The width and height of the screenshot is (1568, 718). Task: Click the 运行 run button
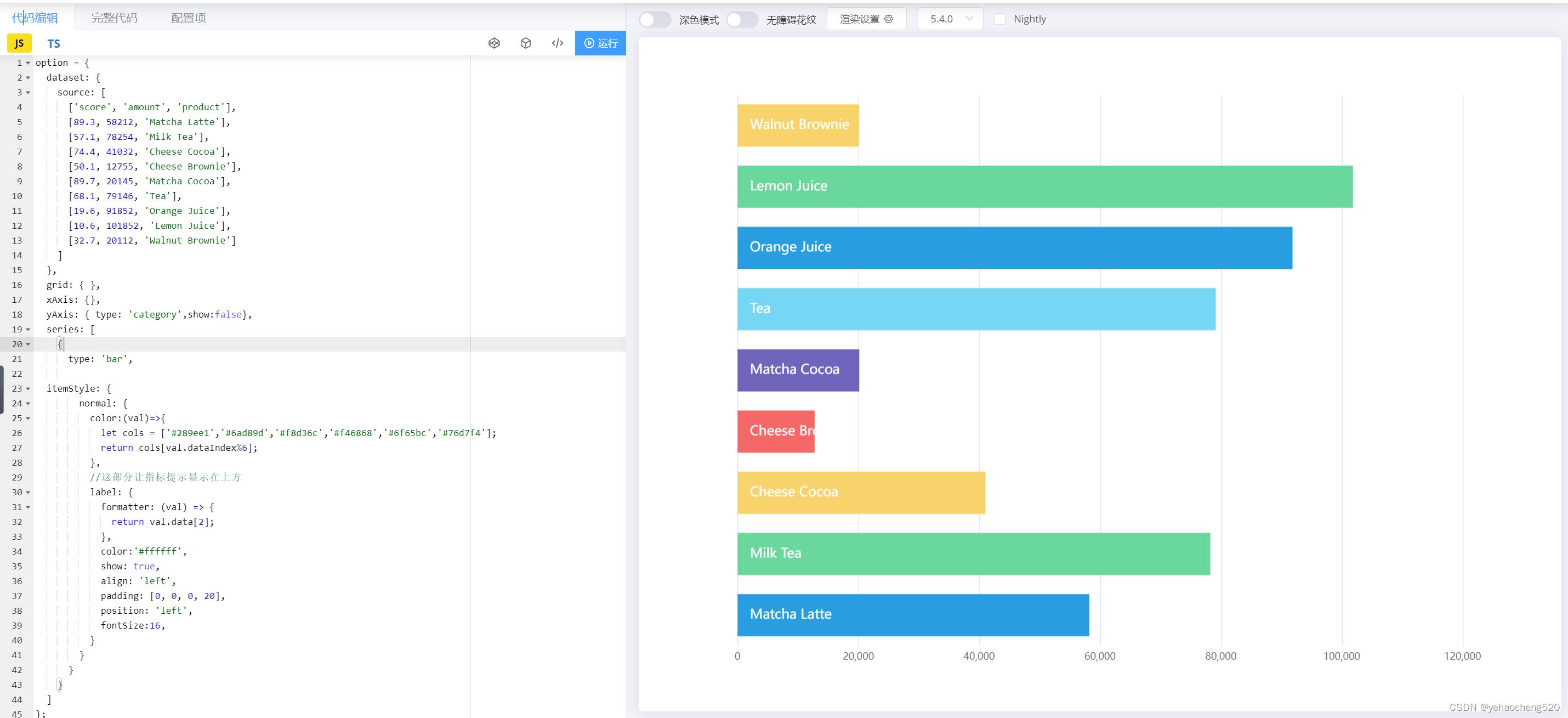[600, 43]
